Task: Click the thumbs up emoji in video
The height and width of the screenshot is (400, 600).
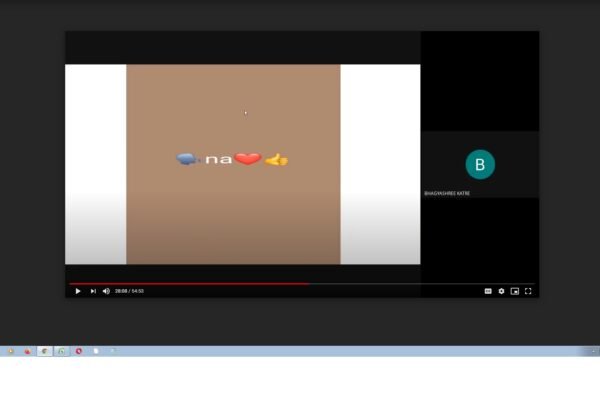Action: [x=276, y=160]
